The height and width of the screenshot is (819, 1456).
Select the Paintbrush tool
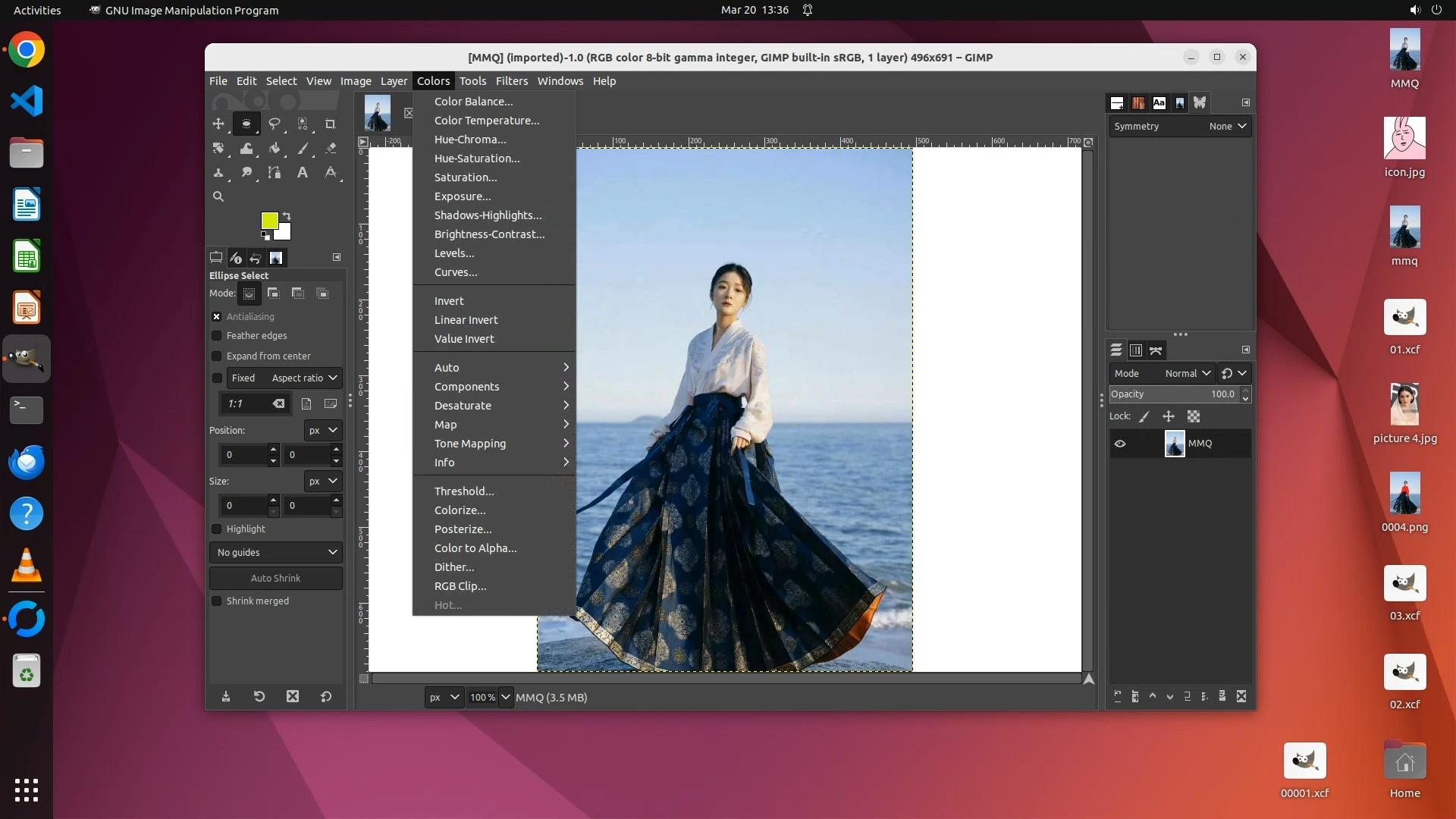click(303, 149)
